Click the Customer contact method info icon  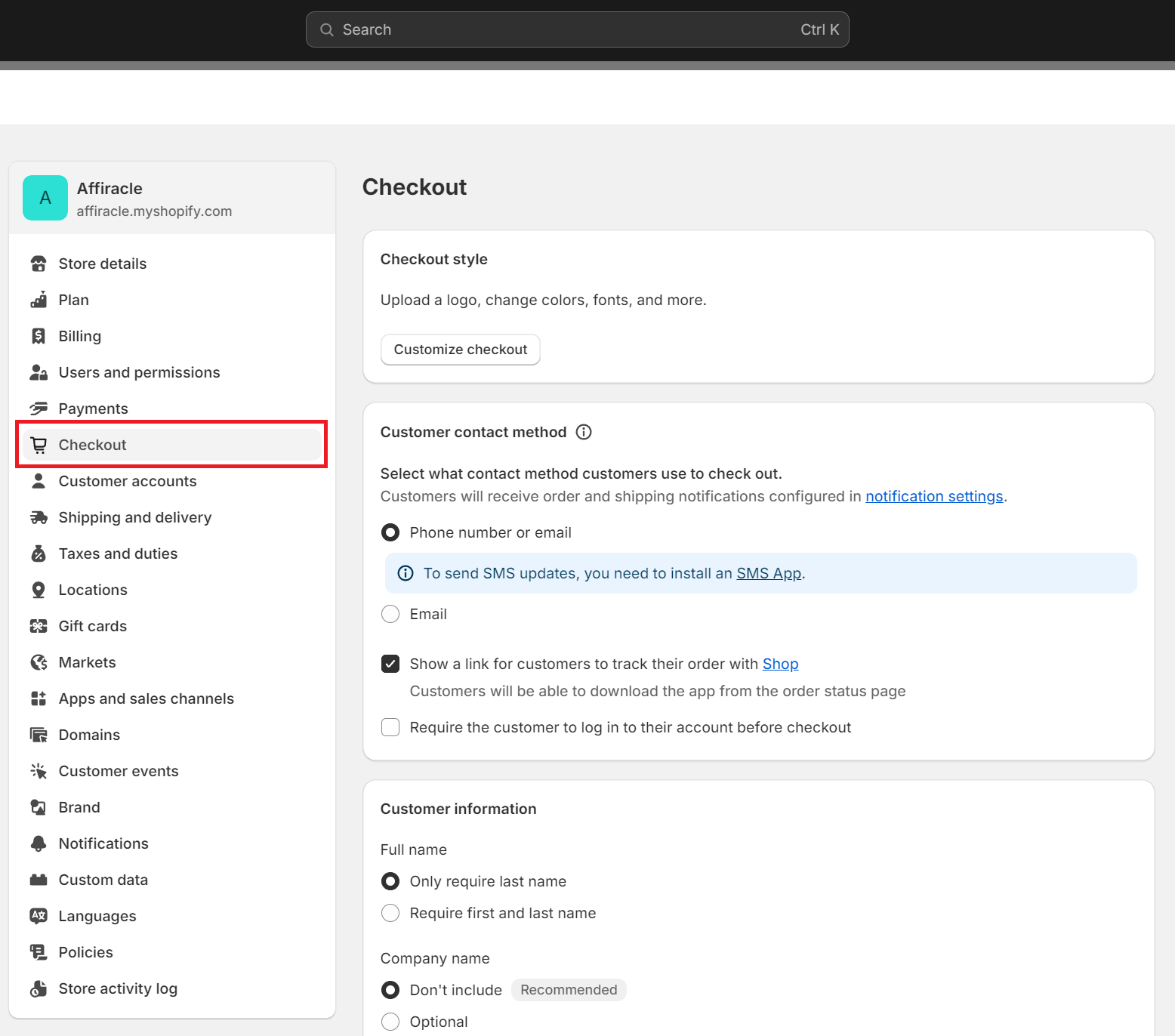(x=584, y=432)
